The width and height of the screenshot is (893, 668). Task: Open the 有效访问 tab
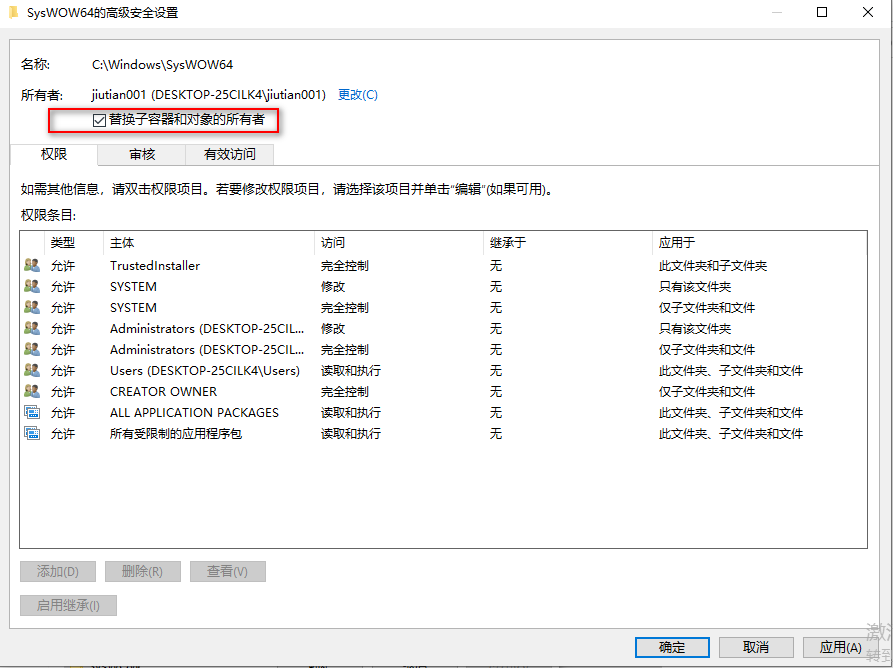[230, 154]
